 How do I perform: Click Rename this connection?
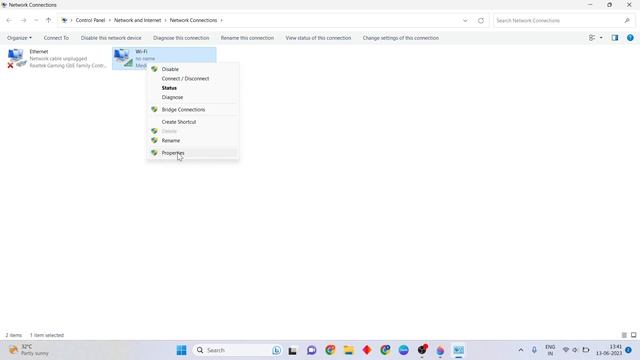247,38
